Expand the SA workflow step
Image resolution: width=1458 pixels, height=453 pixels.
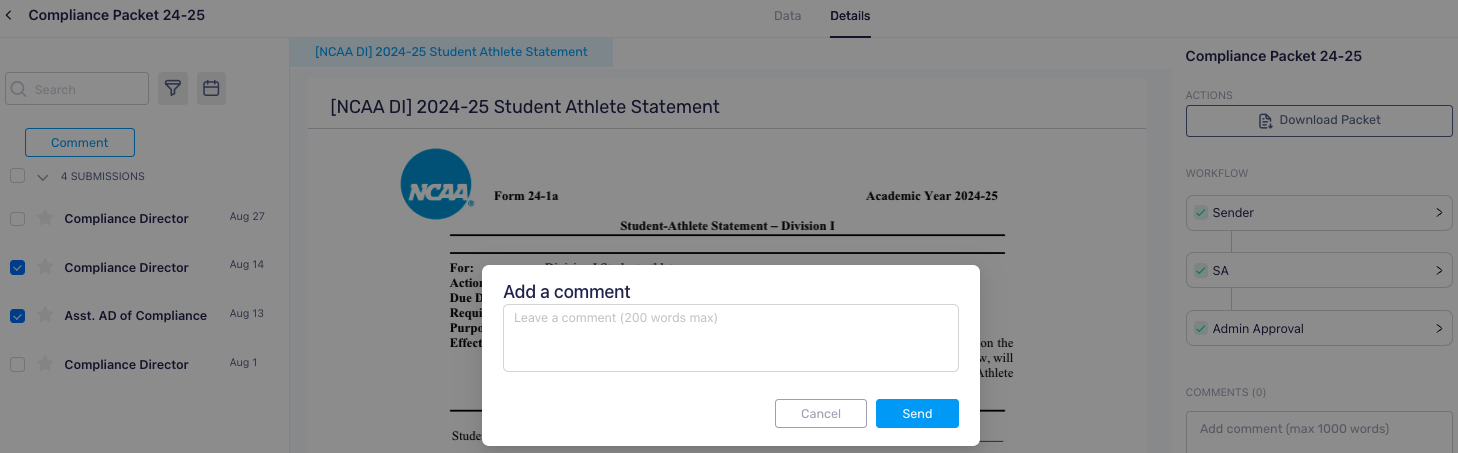1438,271
